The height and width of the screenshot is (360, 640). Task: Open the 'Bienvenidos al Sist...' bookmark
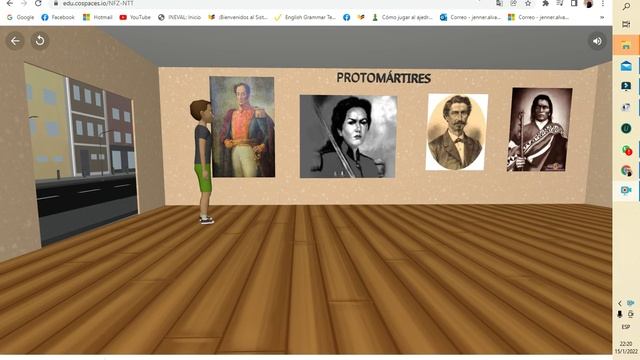coord(238,17)
